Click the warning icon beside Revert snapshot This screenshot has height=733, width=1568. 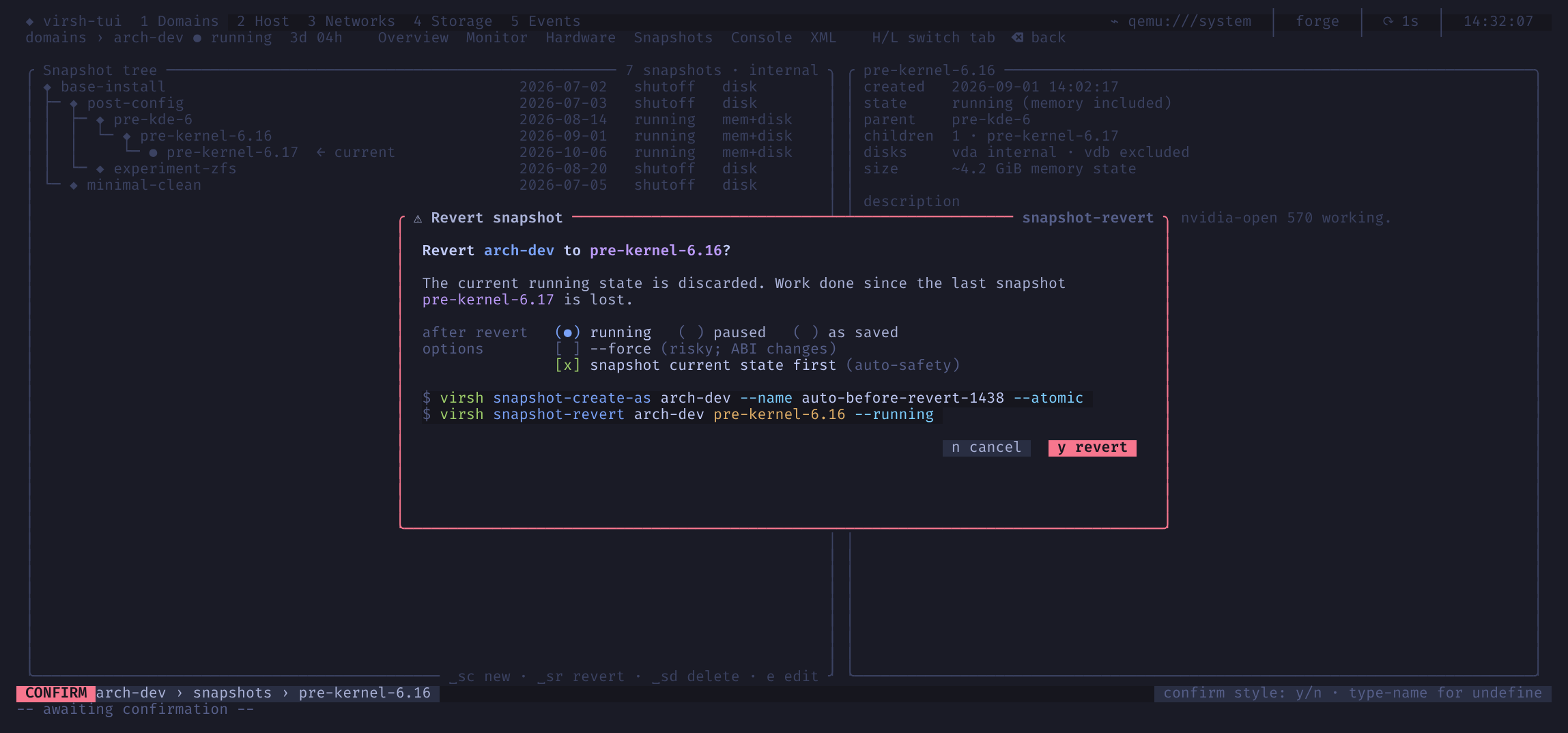point(418,218)
